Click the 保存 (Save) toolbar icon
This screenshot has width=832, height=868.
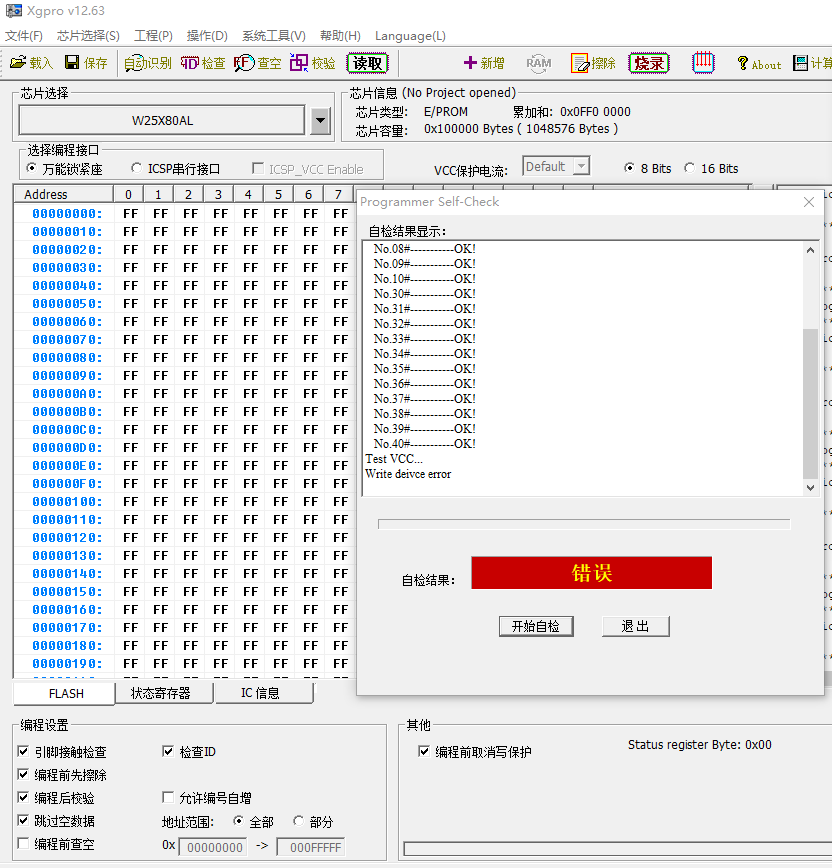[x=86, y=63]
